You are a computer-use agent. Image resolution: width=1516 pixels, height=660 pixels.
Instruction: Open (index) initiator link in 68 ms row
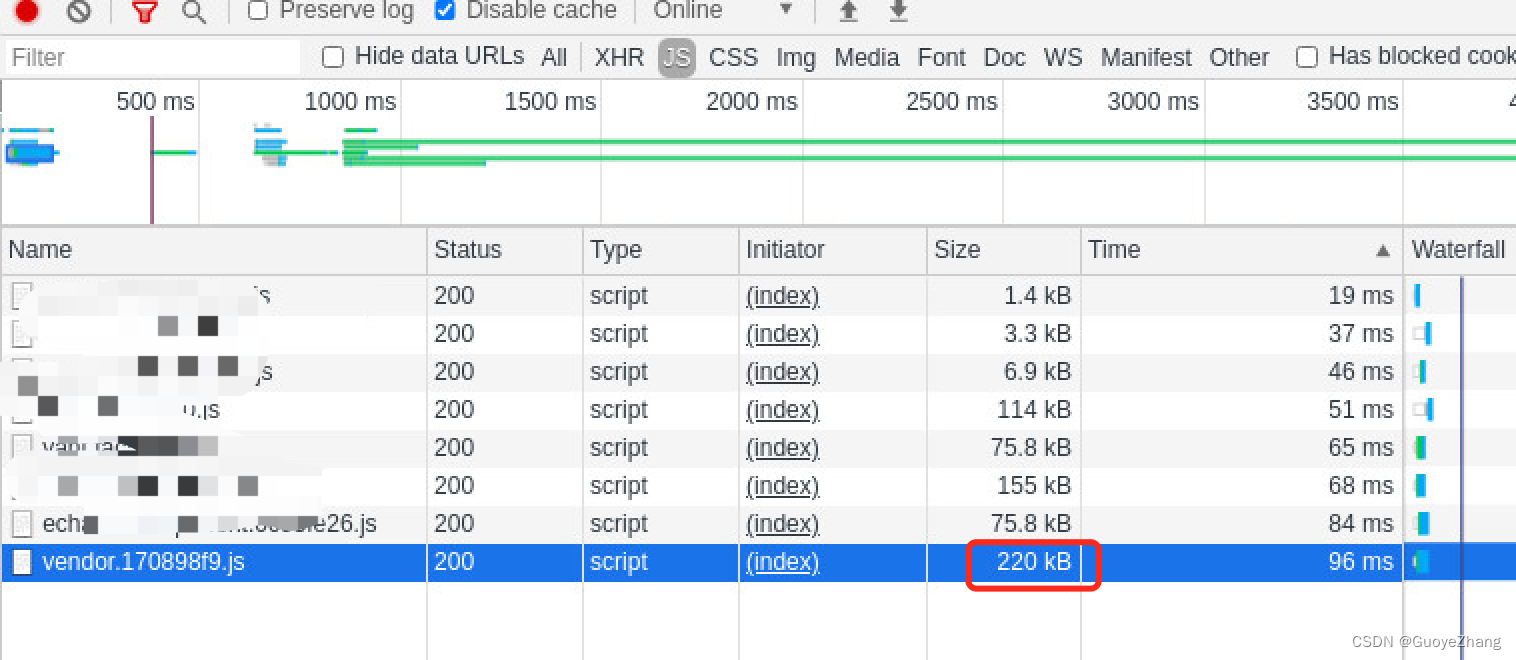click(783, 486)
